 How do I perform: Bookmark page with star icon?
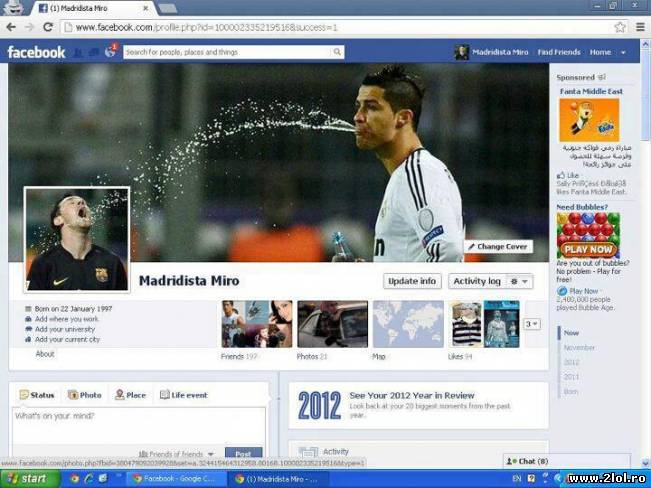coord(620,27)
